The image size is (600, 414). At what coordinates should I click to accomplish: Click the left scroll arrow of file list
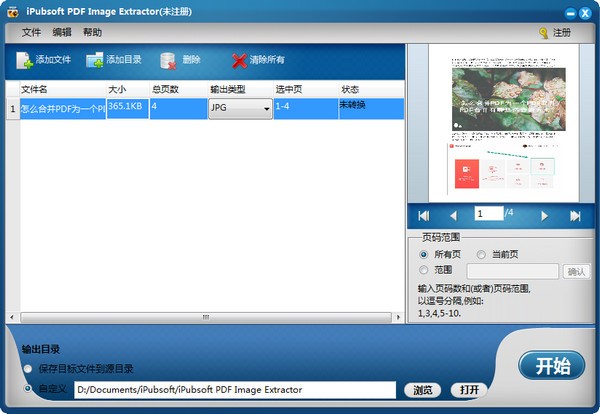point(12,317)
